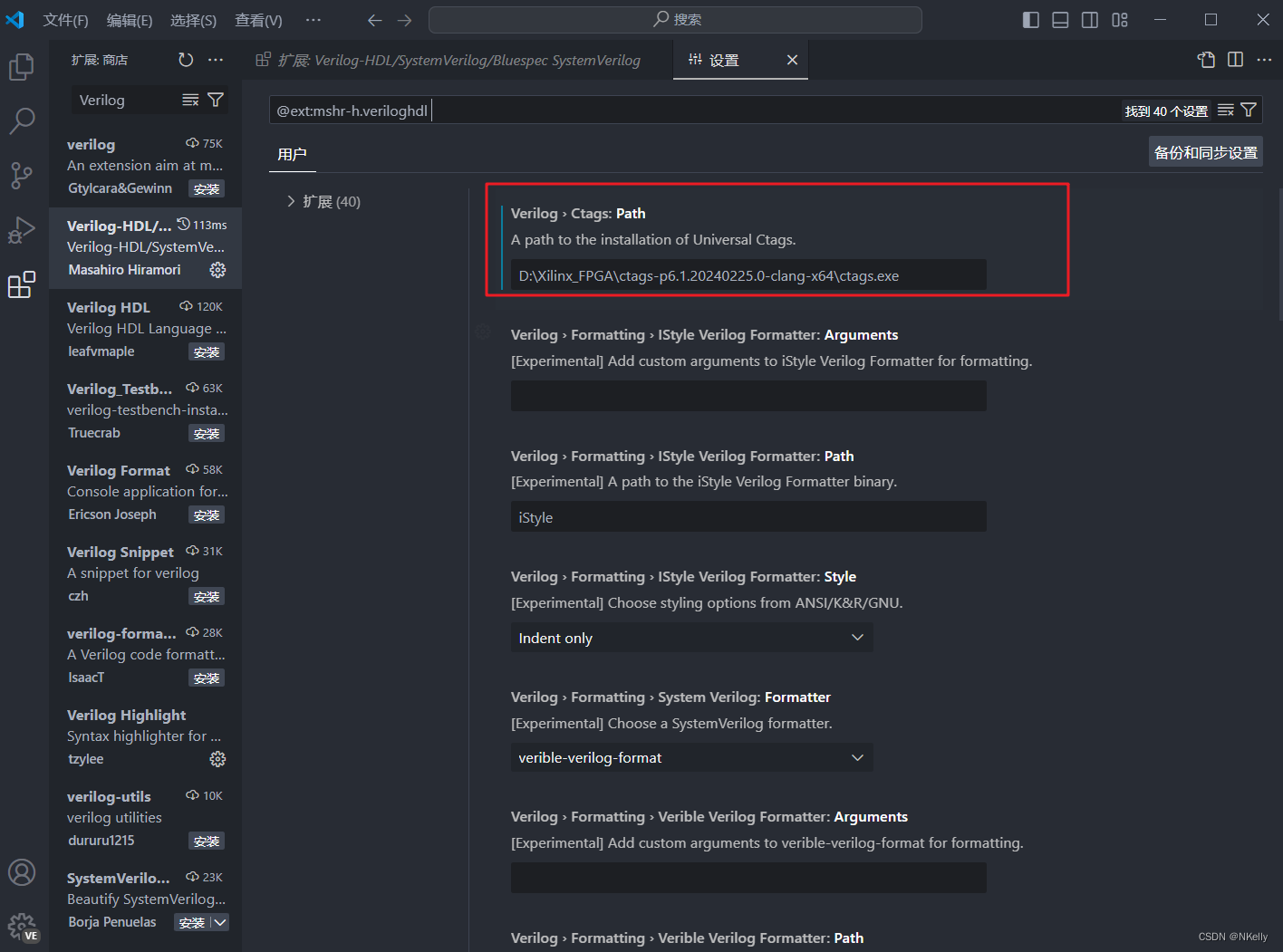
Task: Switch to Verilog-HDL extension tab
Action: tap(458, 60)
